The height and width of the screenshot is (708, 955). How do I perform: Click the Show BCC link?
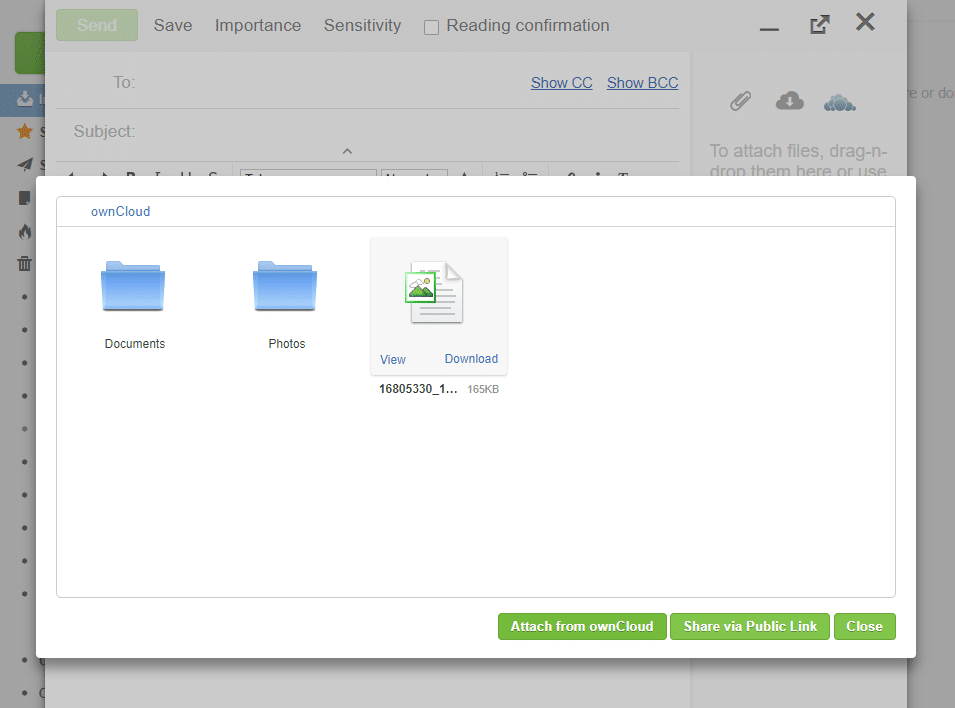pyautogui.click(x=643, y=83)
